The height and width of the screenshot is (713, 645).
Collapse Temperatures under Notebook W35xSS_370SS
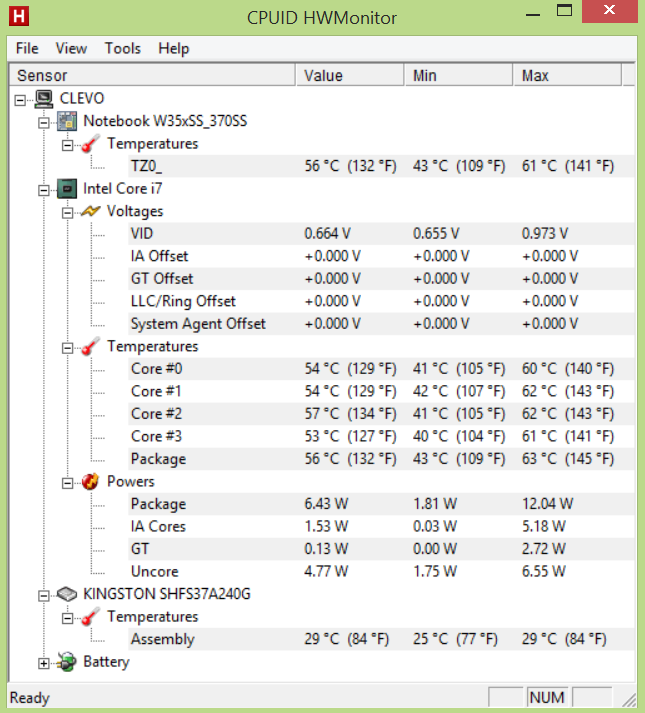pos(67,146)
